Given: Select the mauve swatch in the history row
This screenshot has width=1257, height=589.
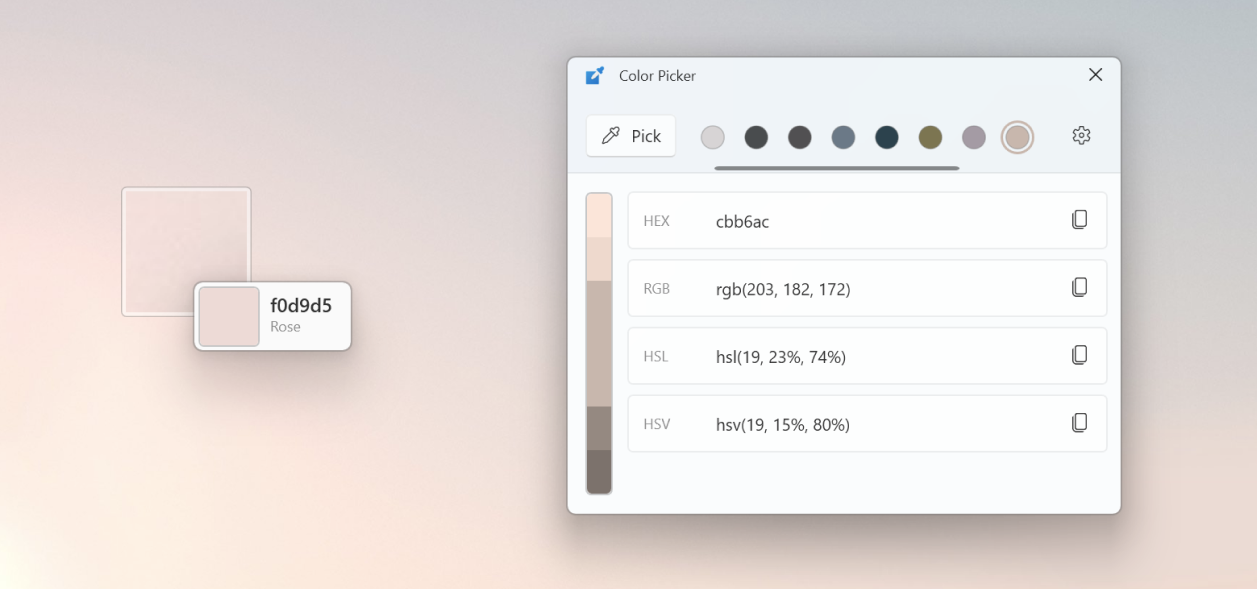Looking at the screenshot, I should point(973,136).
